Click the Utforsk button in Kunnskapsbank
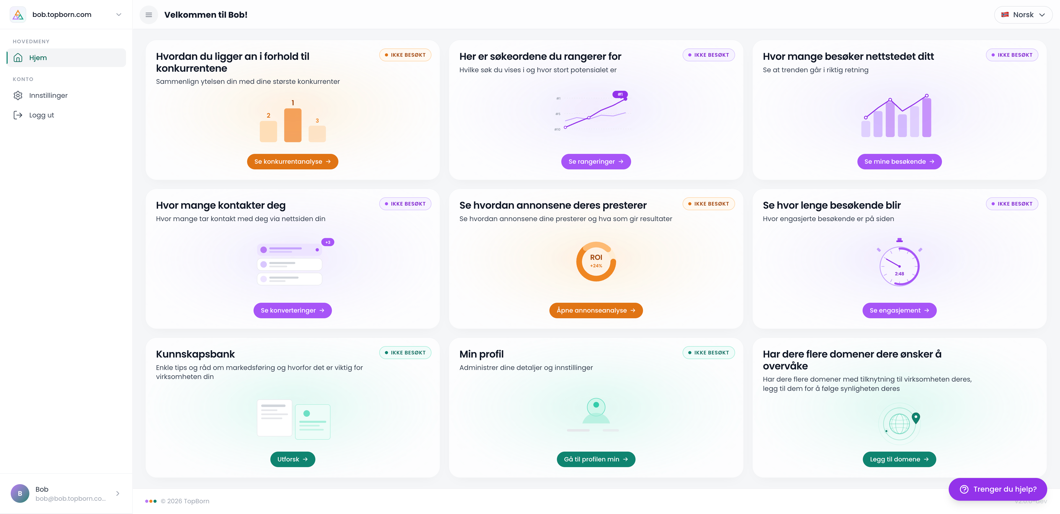This screenshot has width=1060, height=514. [x=293, y=459]
